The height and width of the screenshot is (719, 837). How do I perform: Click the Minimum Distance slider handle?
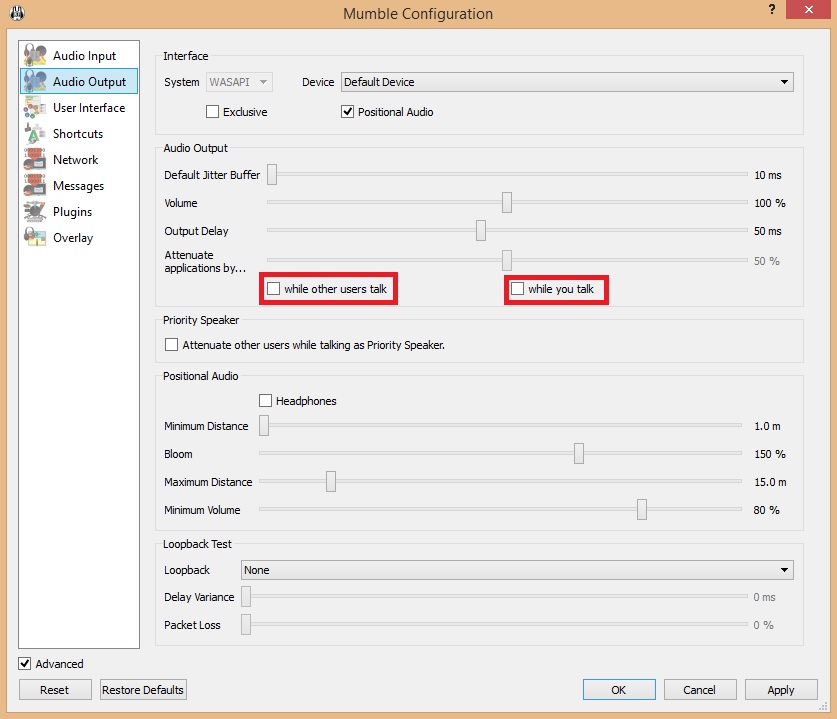point(264,425)
